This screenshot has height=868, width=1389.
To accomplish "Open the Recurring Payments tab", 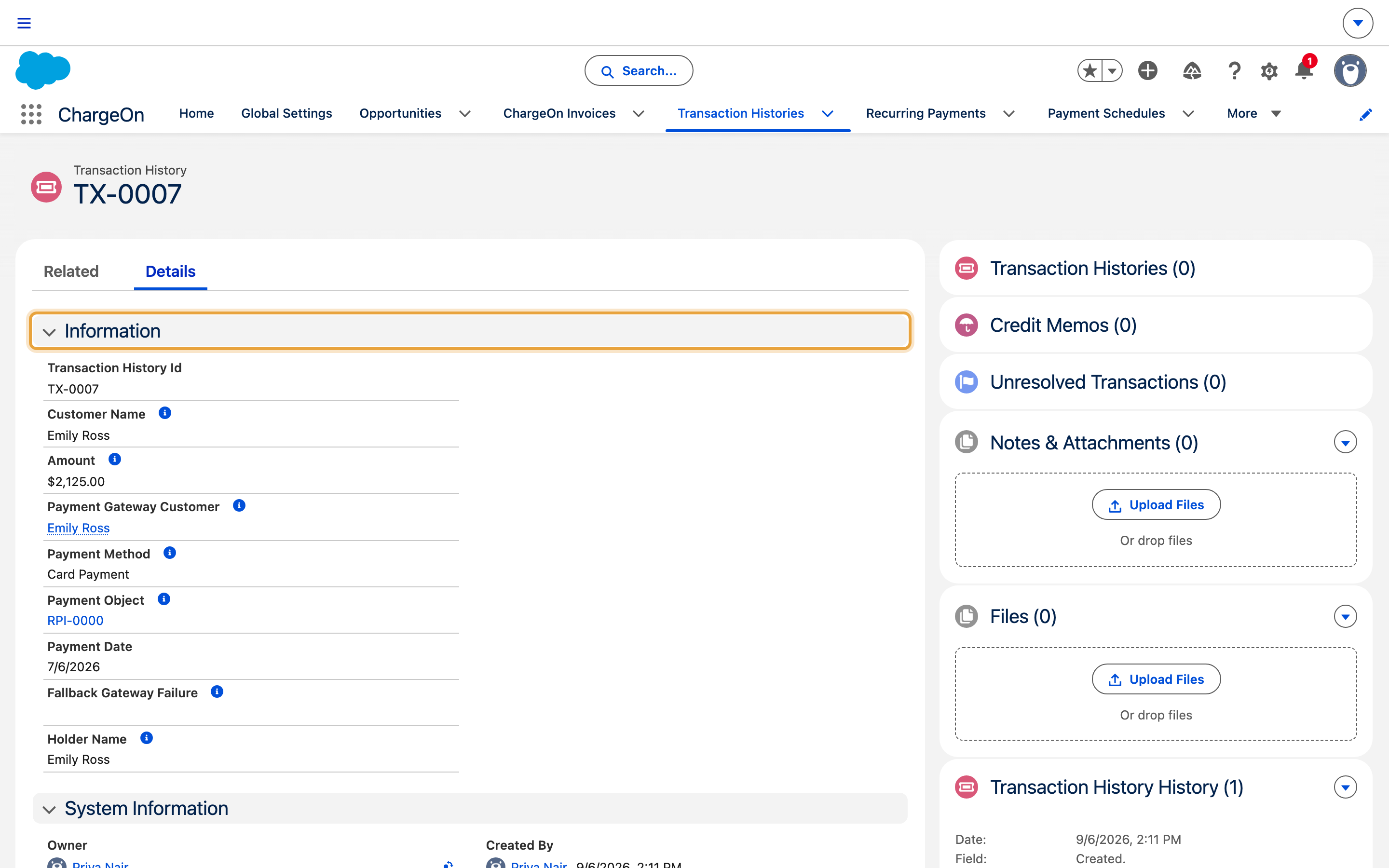I will (925, 114).
